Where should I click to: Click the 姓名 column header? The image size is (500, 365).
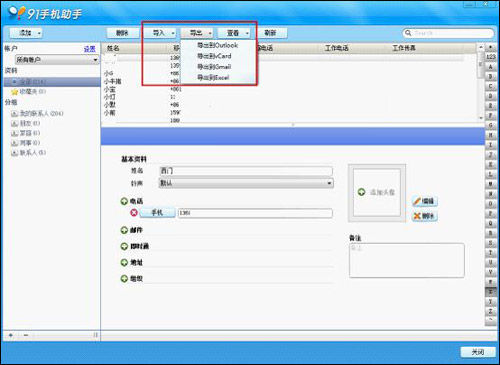113,48
